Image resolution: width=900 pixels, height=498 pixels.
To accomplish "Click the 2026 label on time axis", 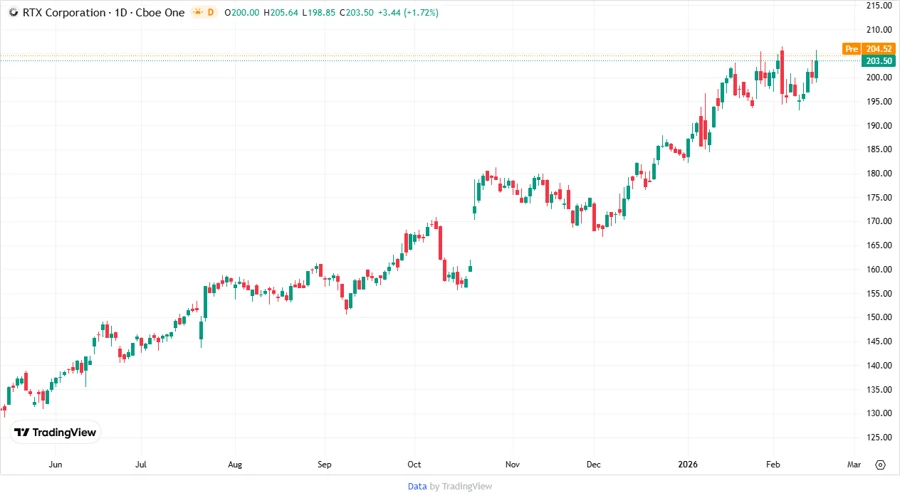I will pyautogui.click(x=688, y=464).
